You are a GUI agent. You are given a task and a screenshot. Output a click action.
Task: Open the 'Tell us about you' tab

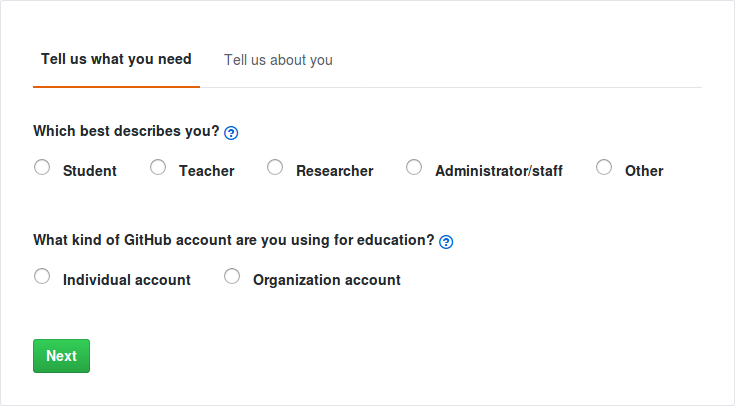pyautogui.click(x=278, y=60)
